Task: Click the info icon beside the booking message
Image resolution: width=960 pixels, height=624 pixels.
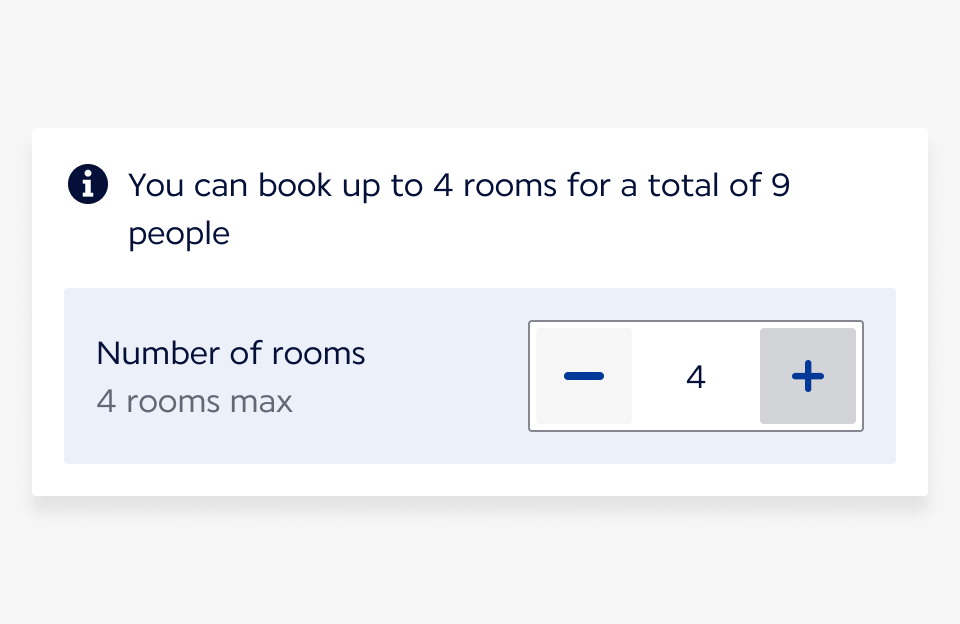Action: click(88, 184)
